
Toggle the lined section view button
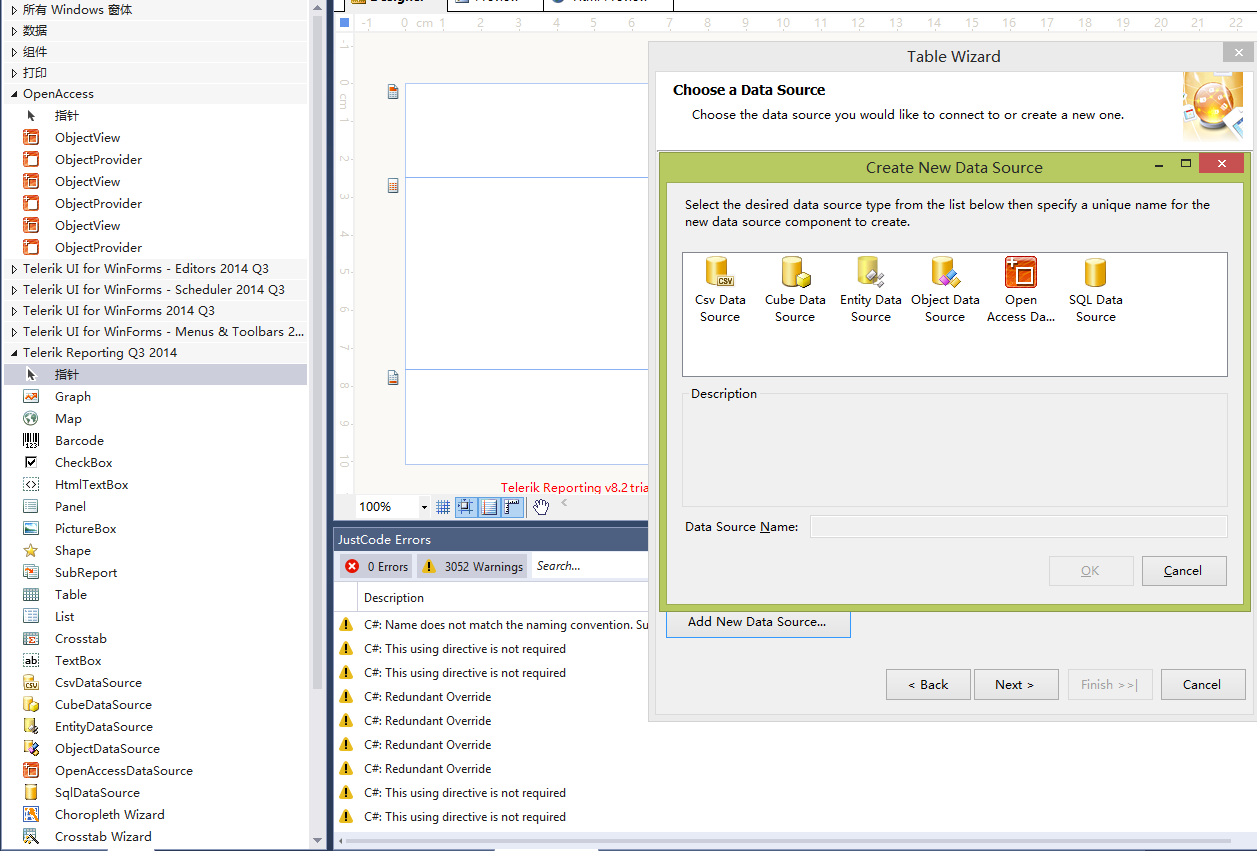tap(489, 507)
